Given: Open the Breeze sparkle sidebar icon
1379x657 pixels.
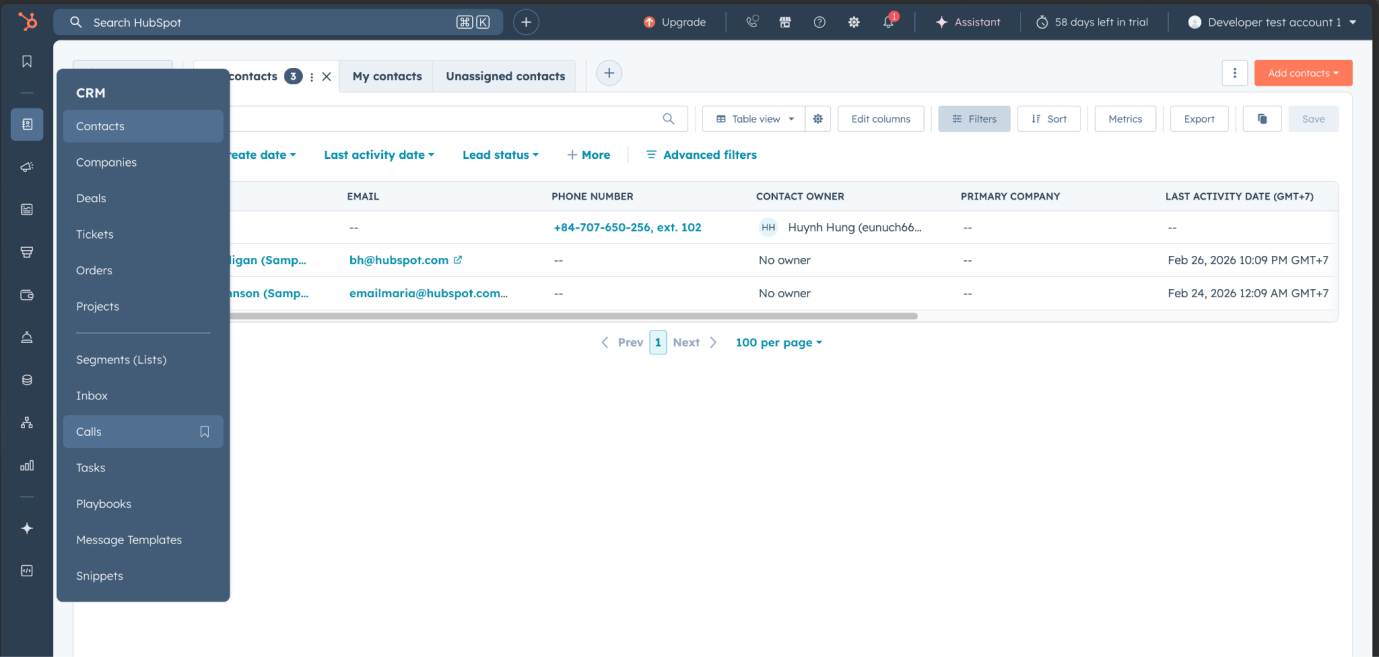Looking at the screenshot, I should point(27,528).
